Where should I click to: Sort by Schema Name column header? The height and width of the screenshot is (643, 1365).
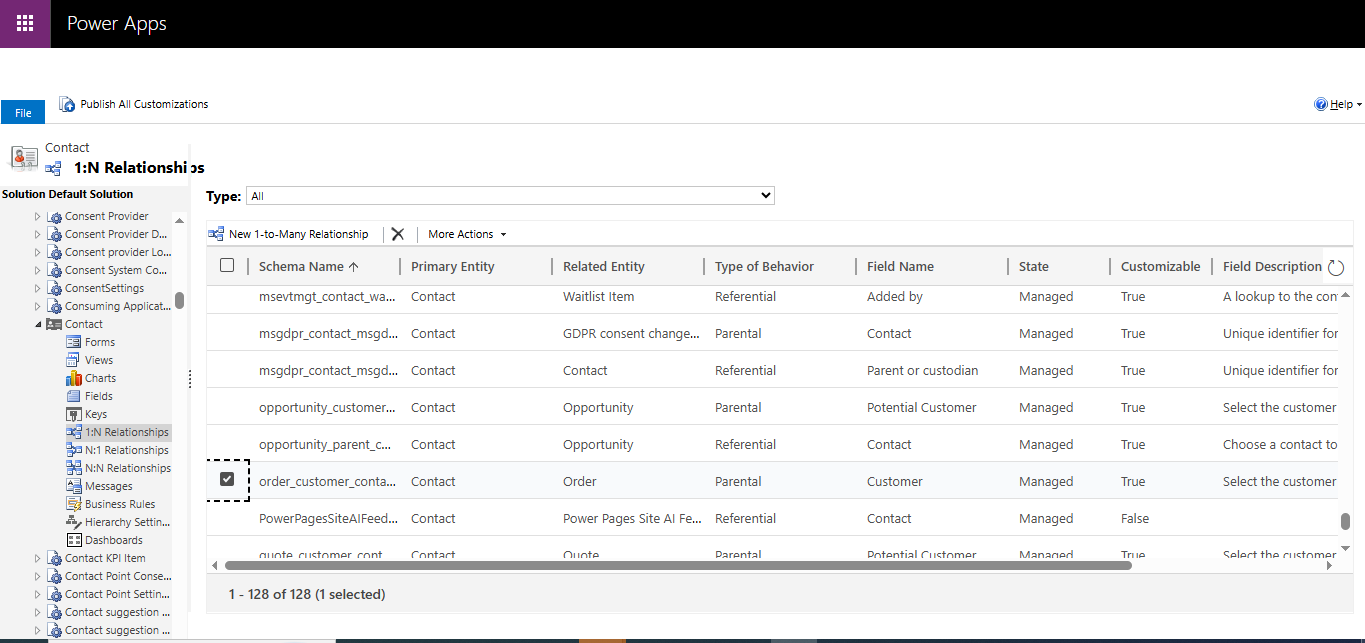tap(308, 267)
